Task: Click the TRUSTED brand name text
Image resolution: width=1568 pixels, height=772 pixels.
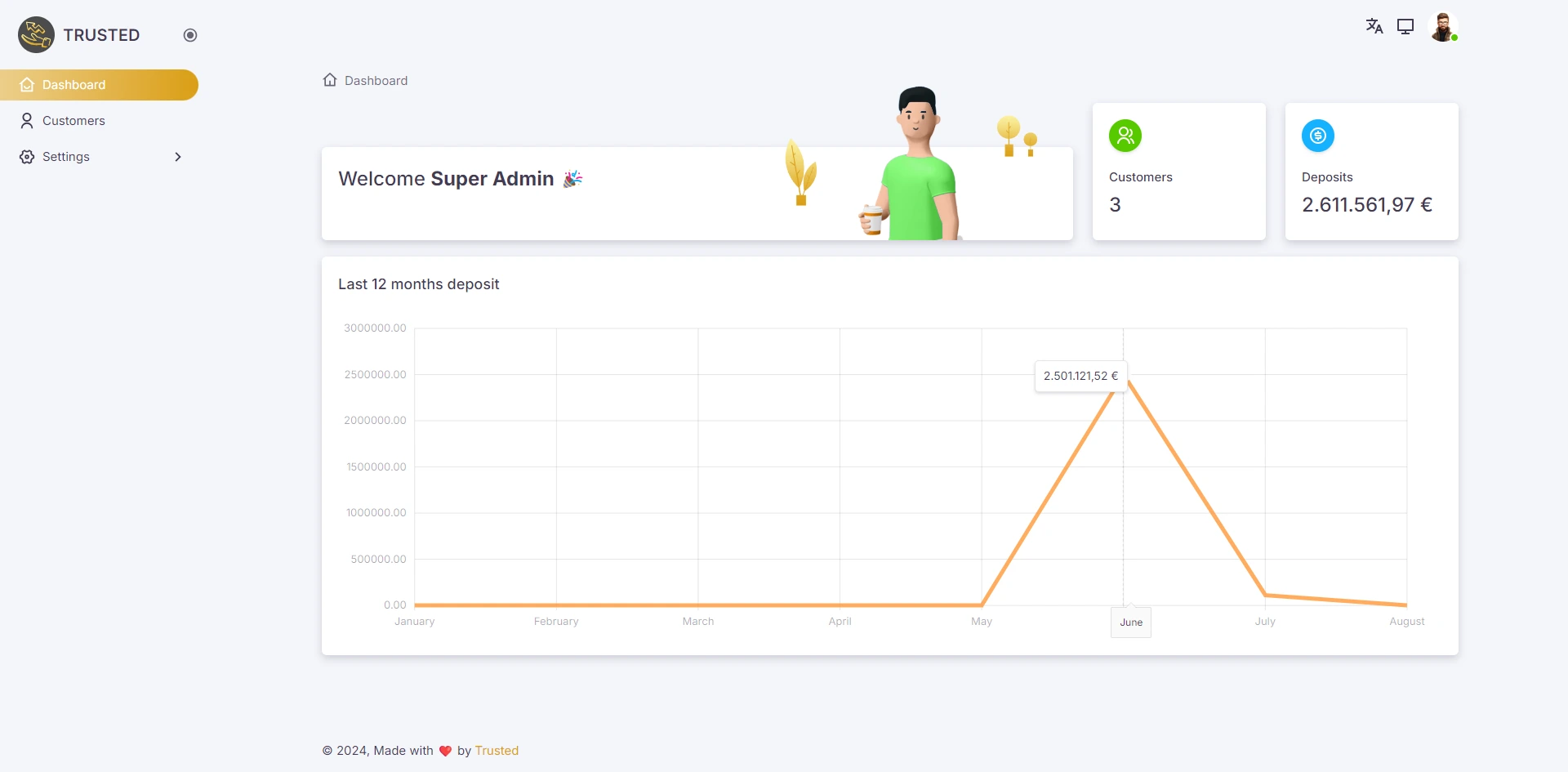Action: click(x=101, y=35)
